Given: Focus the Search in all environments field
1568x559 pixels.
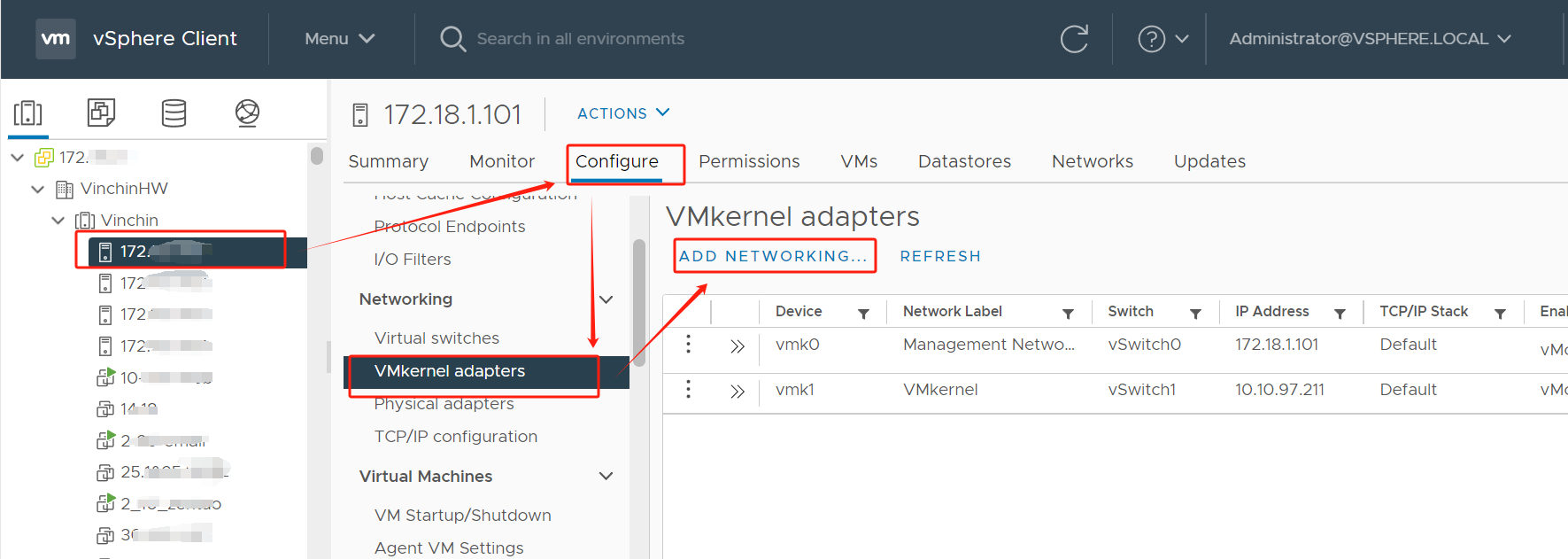Looking at the screenshot, I should (580, 39).
